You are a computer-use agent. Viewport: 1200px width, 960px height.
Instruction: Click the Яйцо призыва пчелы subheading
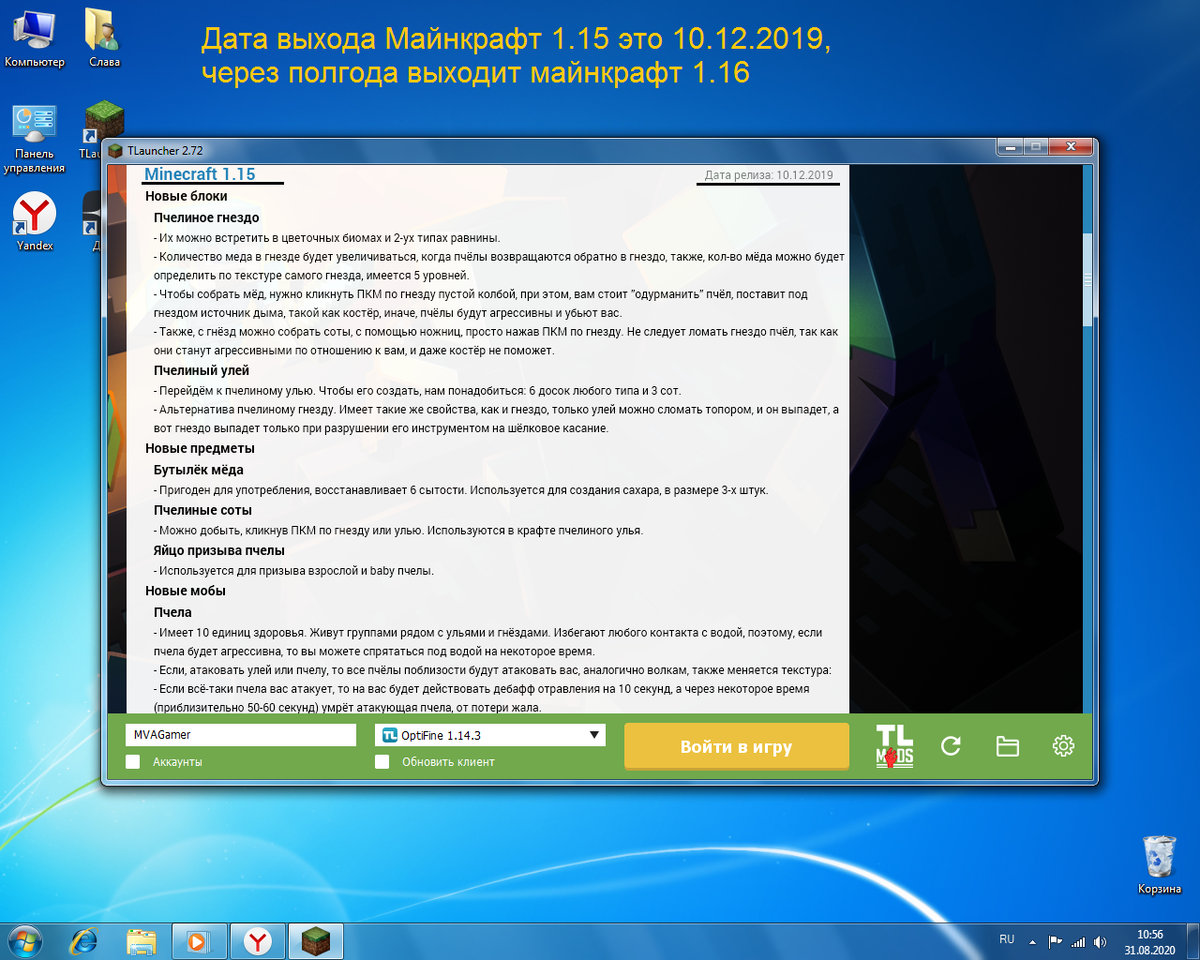coord(220,550)
